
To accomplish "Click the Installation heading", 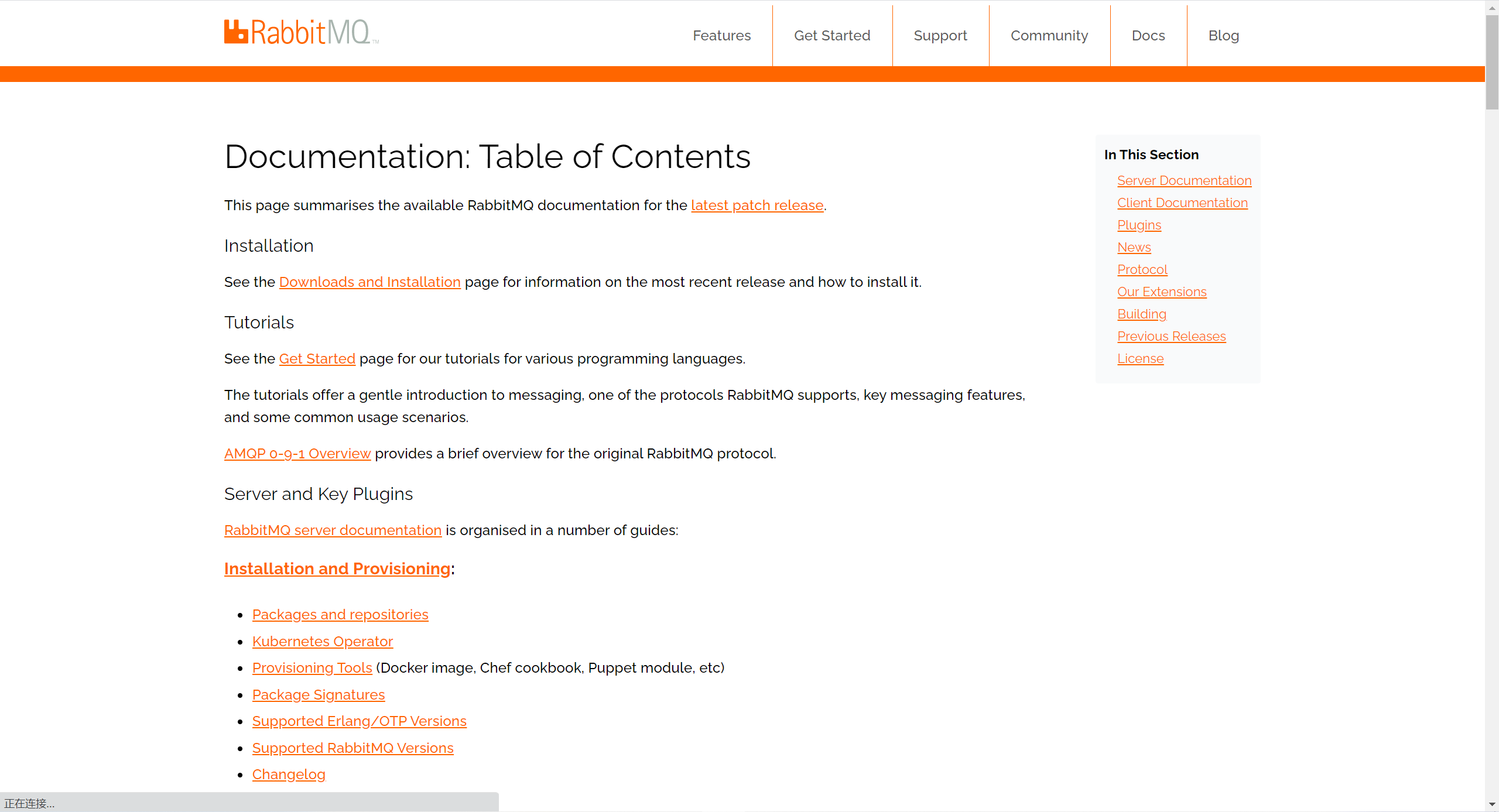I will pyautogui.click(x=269, y=246).
